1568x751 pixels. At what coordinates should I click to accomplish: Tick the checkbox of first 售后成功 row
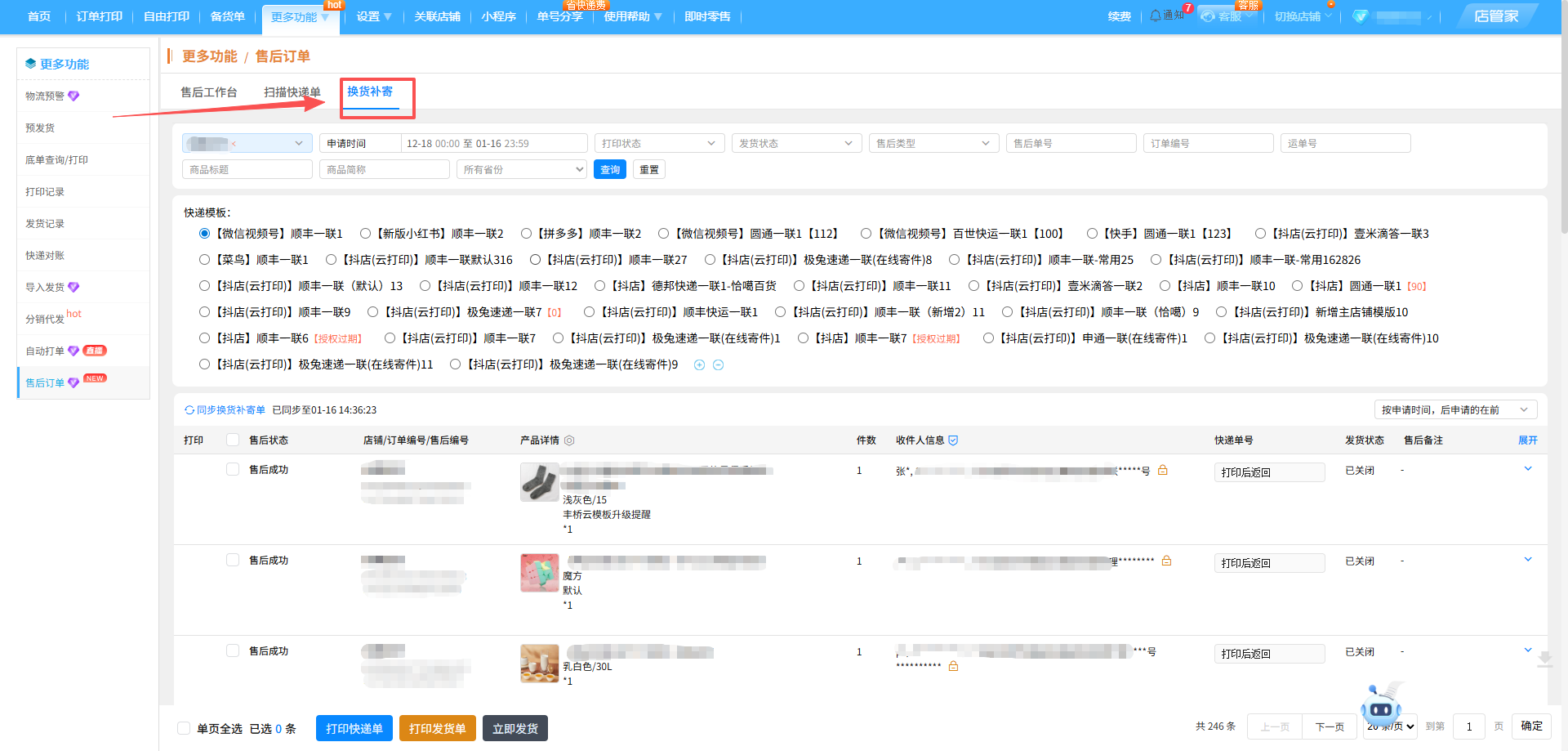coord(233,470)
